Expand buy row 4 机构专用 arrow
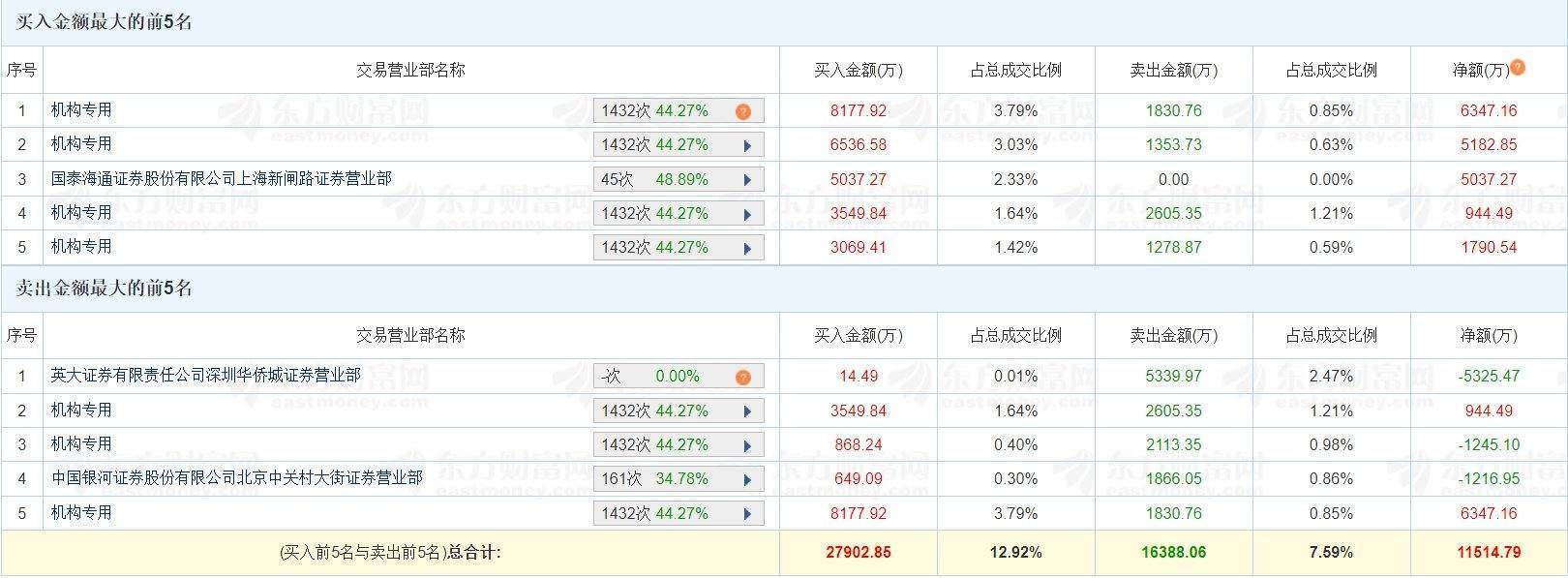Screen dimensions: 1568x578 click(746, 212)
